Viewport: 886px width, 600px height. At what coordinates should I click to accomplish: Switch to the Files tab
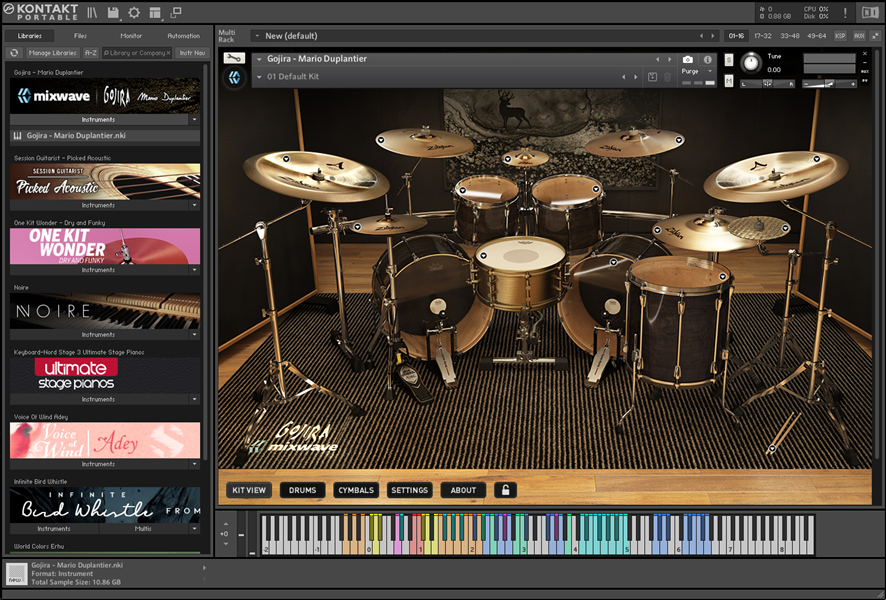tap(80, 36)
